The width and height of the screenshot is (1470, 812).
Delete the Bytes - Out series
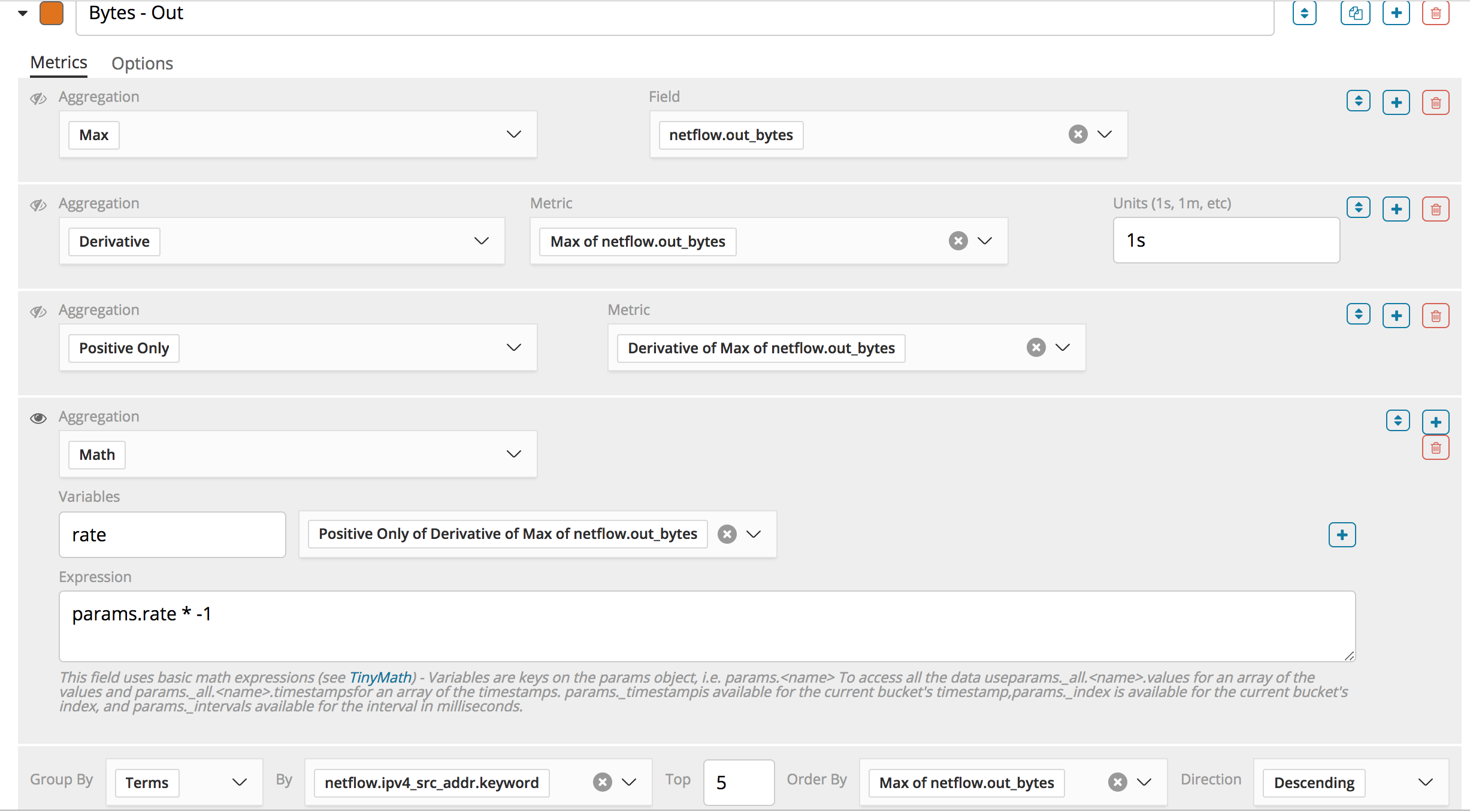coord(1435,13)
